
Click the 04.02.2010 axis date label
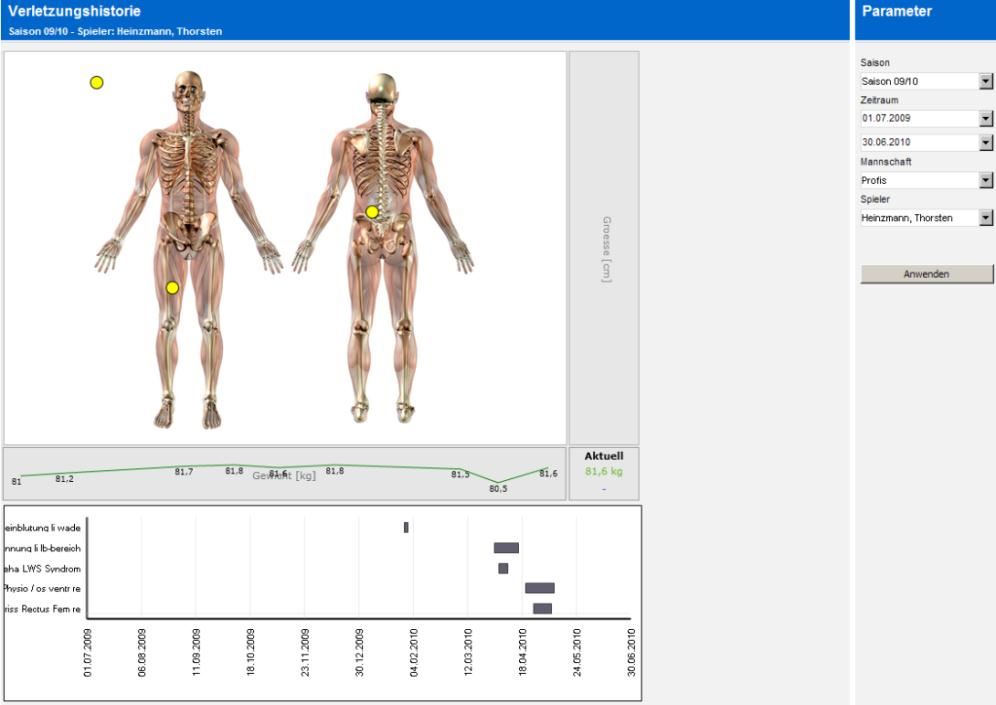click(x=414, y=652)
